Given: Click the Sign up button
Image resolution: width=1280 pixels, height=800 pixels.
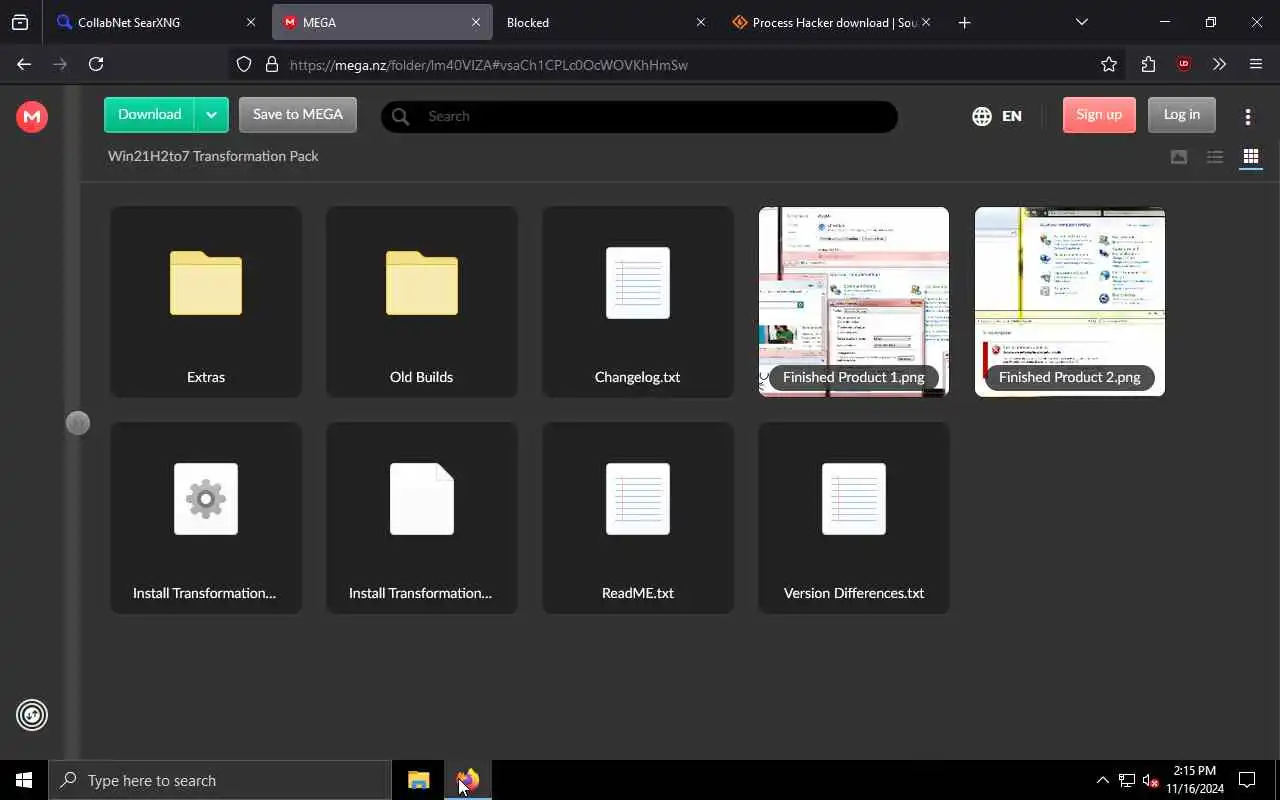Looking at the screenshot, I should pyautogui.click(x=1099, y=115).
